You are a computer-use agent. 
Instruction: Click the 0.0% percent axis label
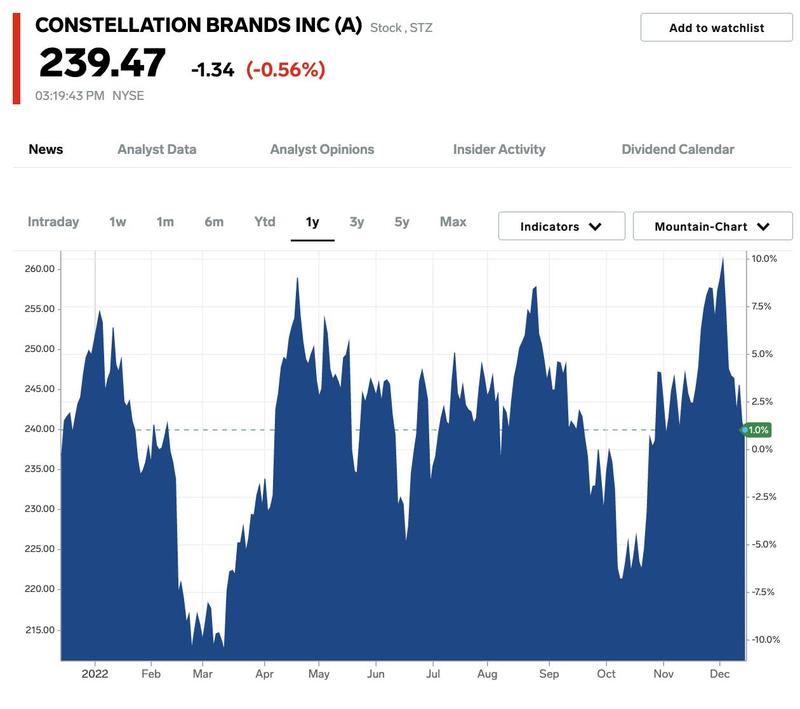(762, 449)
